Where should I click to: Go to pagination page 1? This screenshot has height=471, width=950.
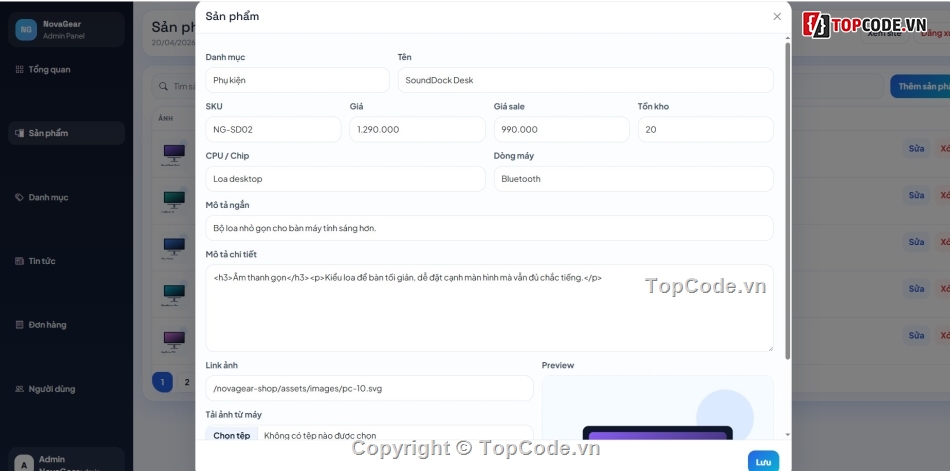click(162, 382)
